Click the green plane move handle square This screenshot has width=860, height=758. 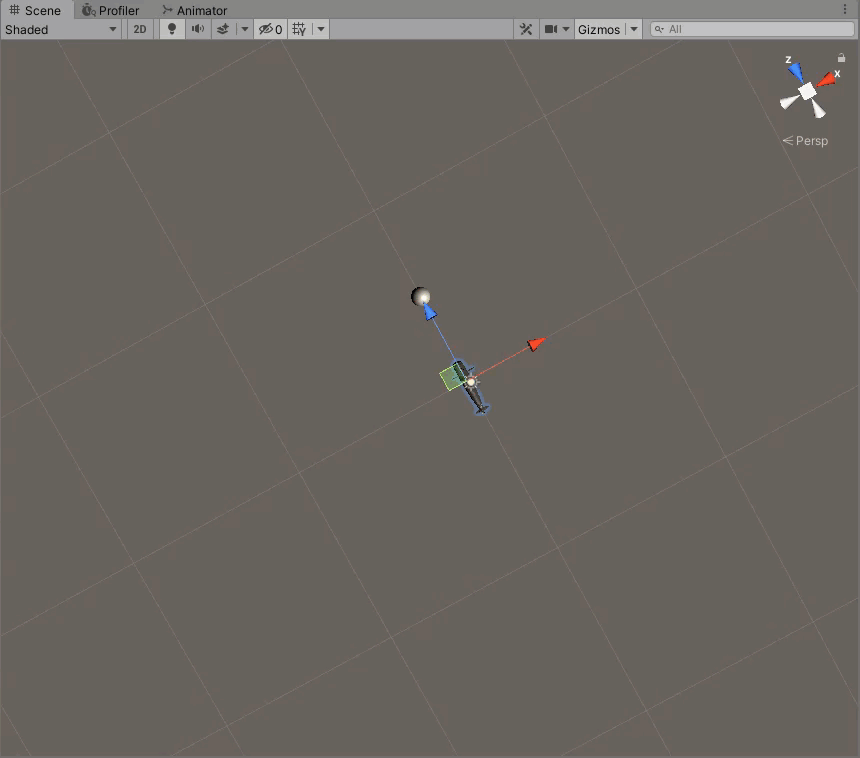(x=452, y=377)
